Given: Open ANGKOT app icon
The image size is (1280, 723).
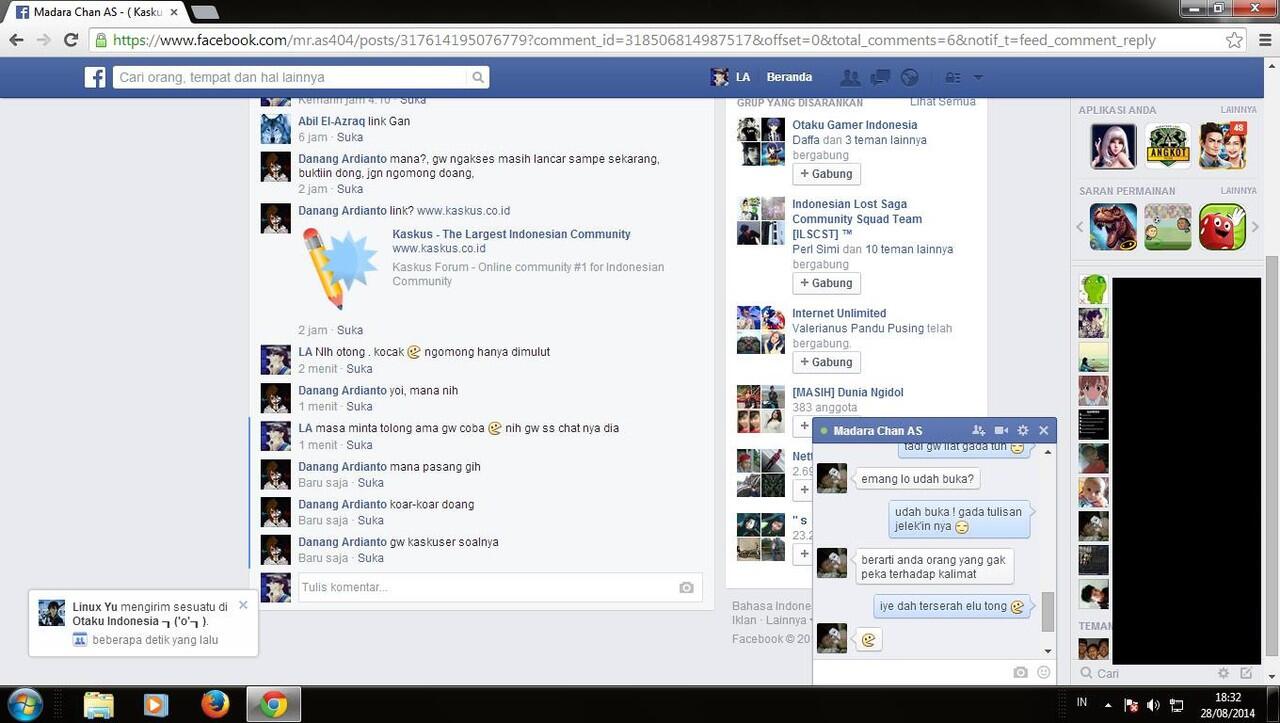Looking at the screenshot, I should (x=1168, y=147).
